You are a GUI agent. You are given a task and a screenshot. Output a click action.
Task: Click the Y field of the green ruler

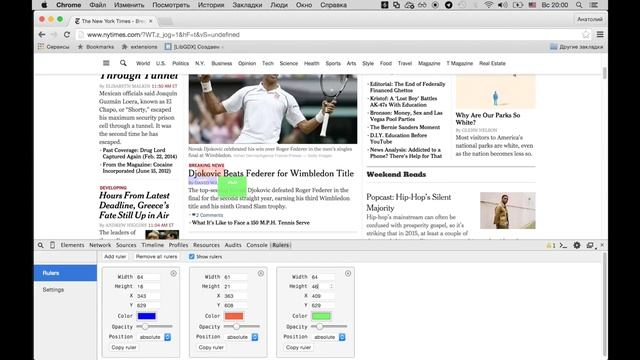(323, 305)
